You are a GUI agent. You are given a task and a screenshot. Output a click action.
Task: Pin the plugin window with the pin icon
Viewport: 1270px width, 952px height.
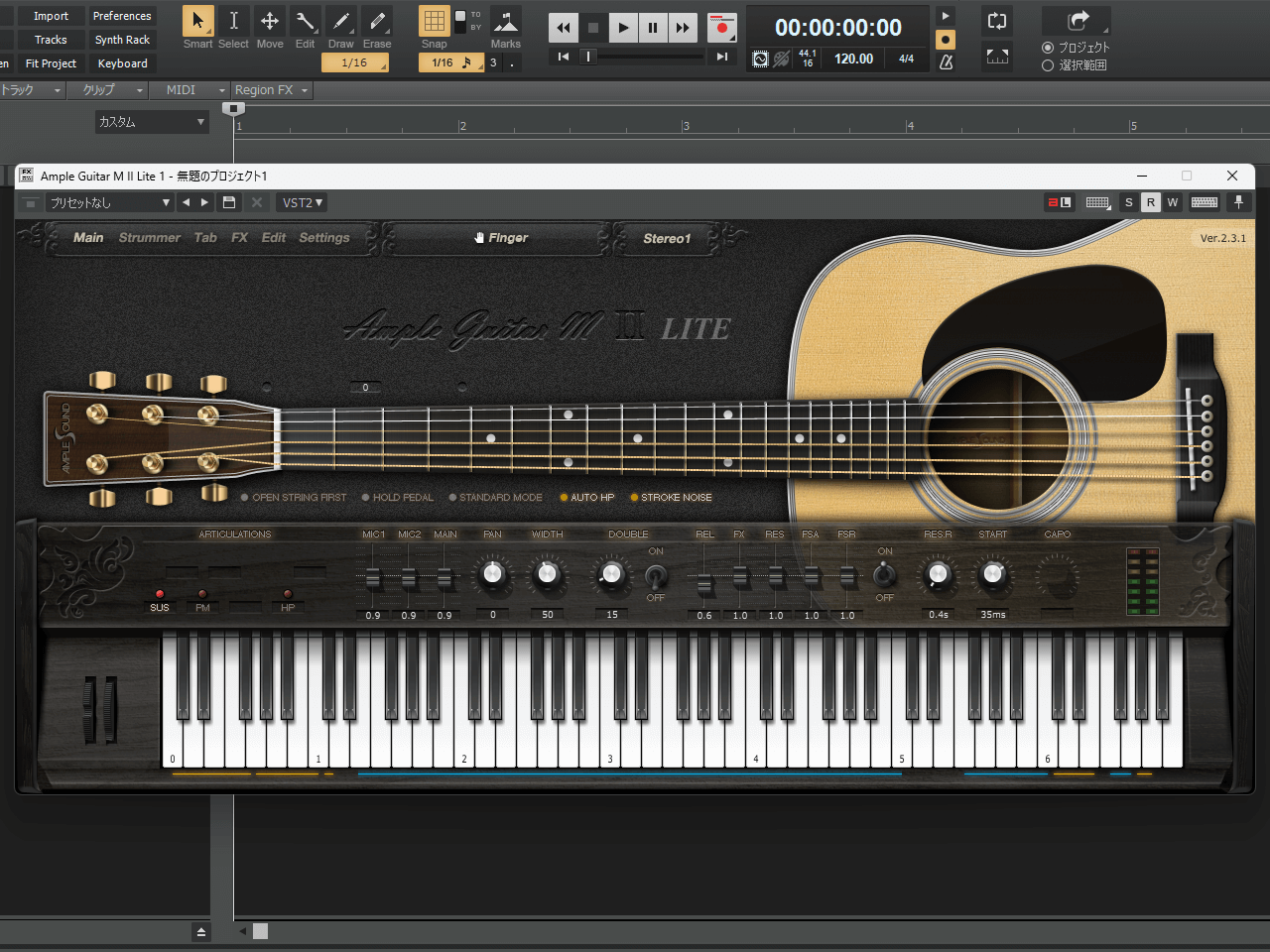[x=1238, y=202]
